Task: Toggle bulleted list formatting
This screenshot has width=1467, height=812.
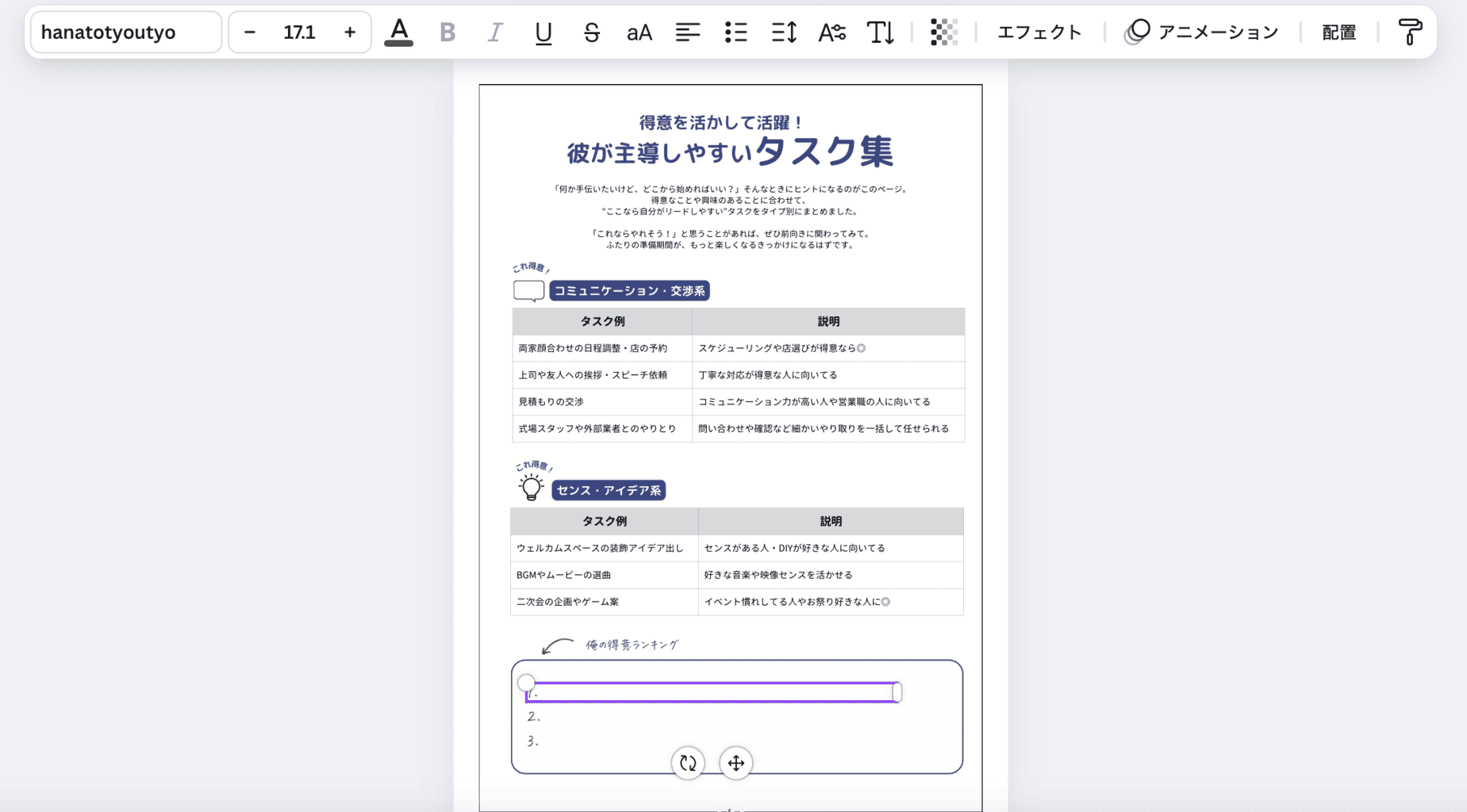Action: pos(735,33)
